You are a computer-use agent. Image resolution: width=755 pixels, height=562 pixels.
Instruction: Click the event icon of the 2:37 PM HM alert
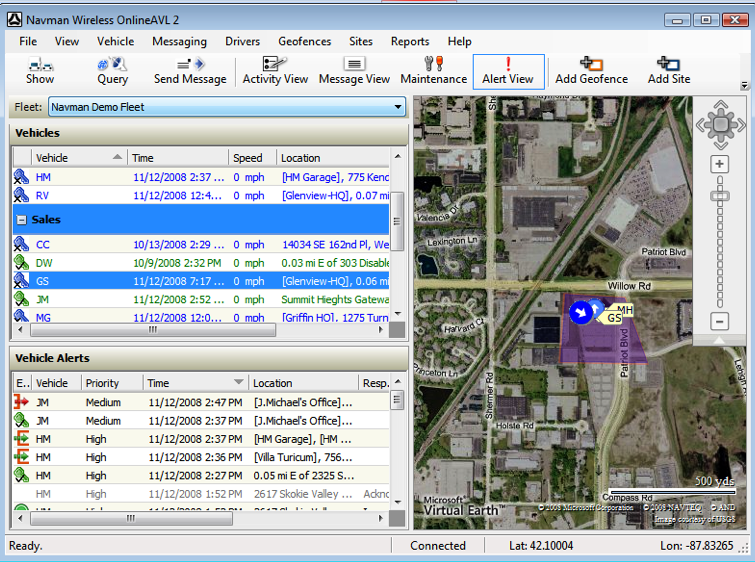(21, 439)
